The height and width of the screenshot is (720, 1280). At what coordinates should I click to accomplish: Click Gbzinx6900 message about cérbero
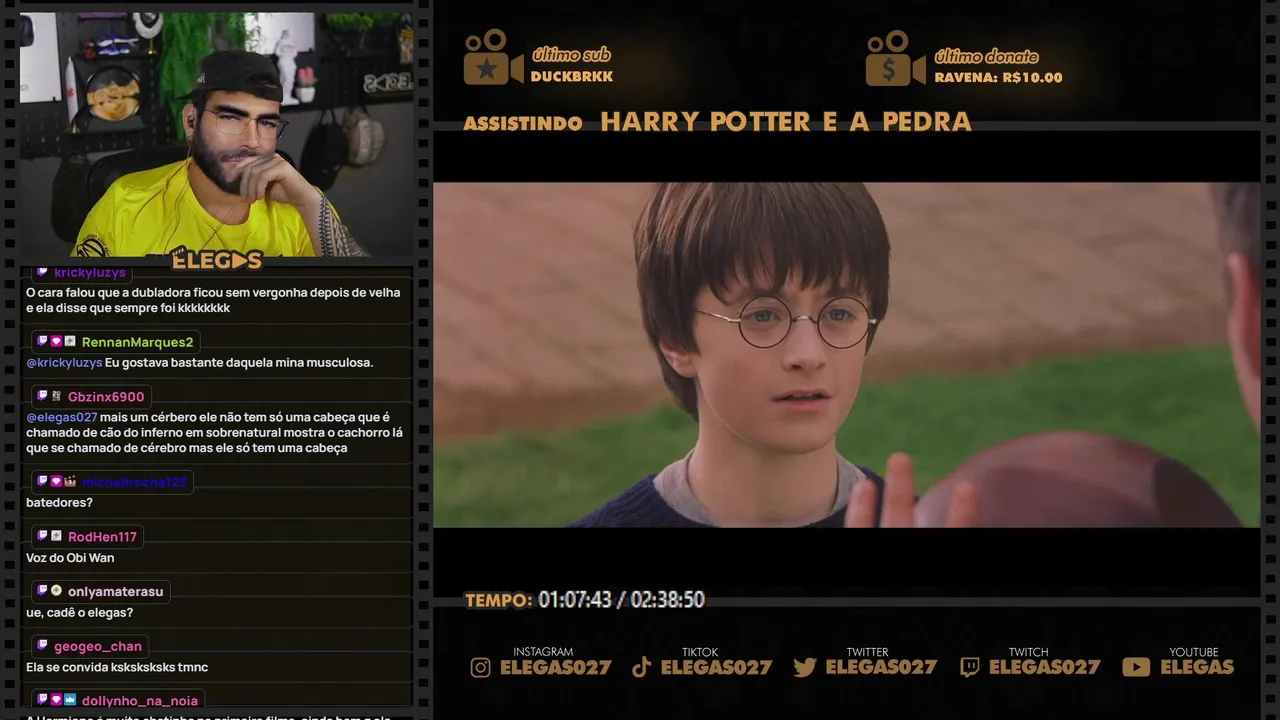click(x=215, y=432)
